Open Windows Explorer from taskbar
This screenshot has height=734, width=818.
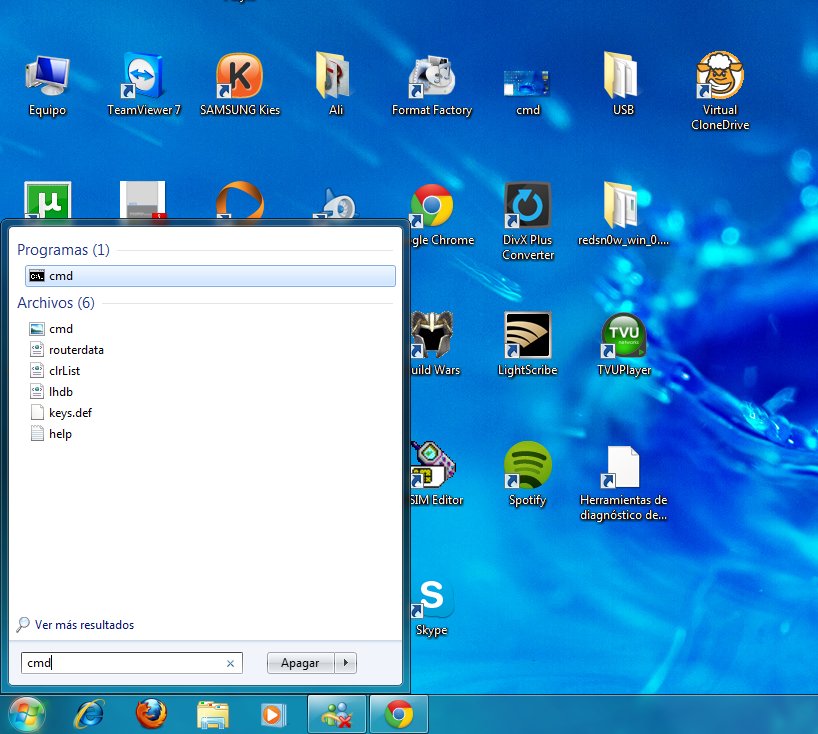213,714
